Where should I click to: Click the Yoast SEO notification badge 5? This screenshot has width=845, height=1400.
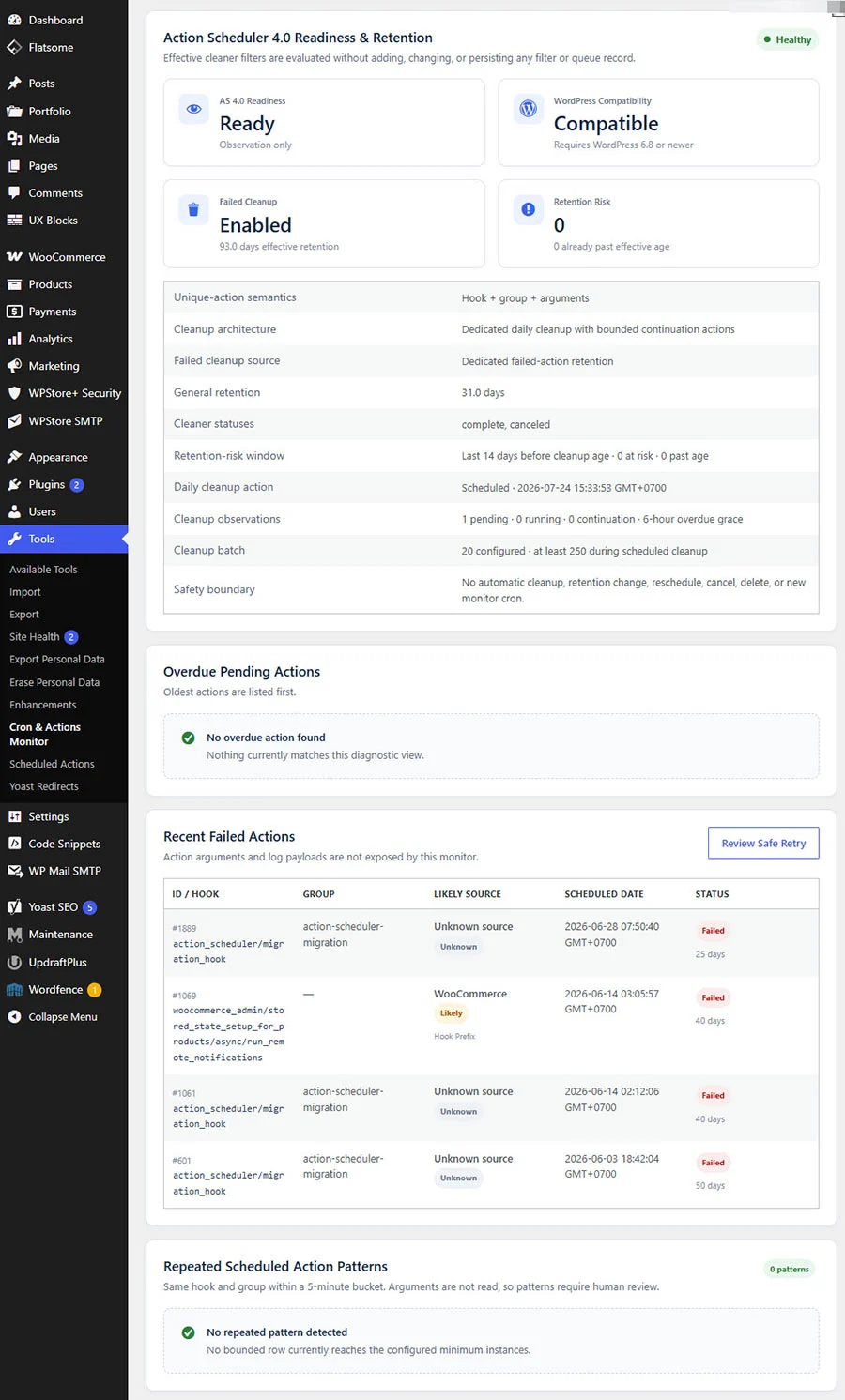coord(90,907)
